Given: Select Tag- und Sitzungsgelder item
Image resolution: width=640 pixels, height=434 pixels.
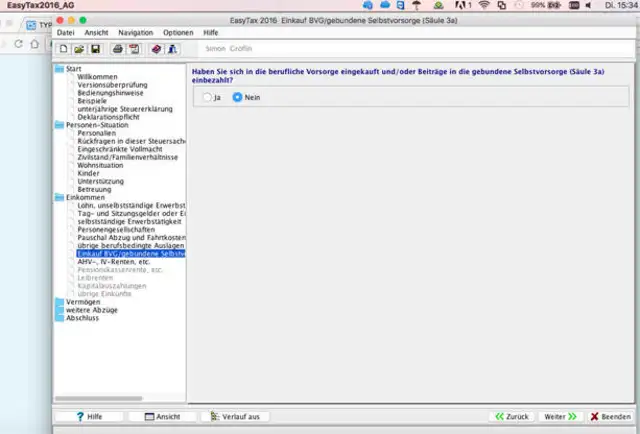Looking at the screenshot, I should pyautogui.click(x=131, y=214).
